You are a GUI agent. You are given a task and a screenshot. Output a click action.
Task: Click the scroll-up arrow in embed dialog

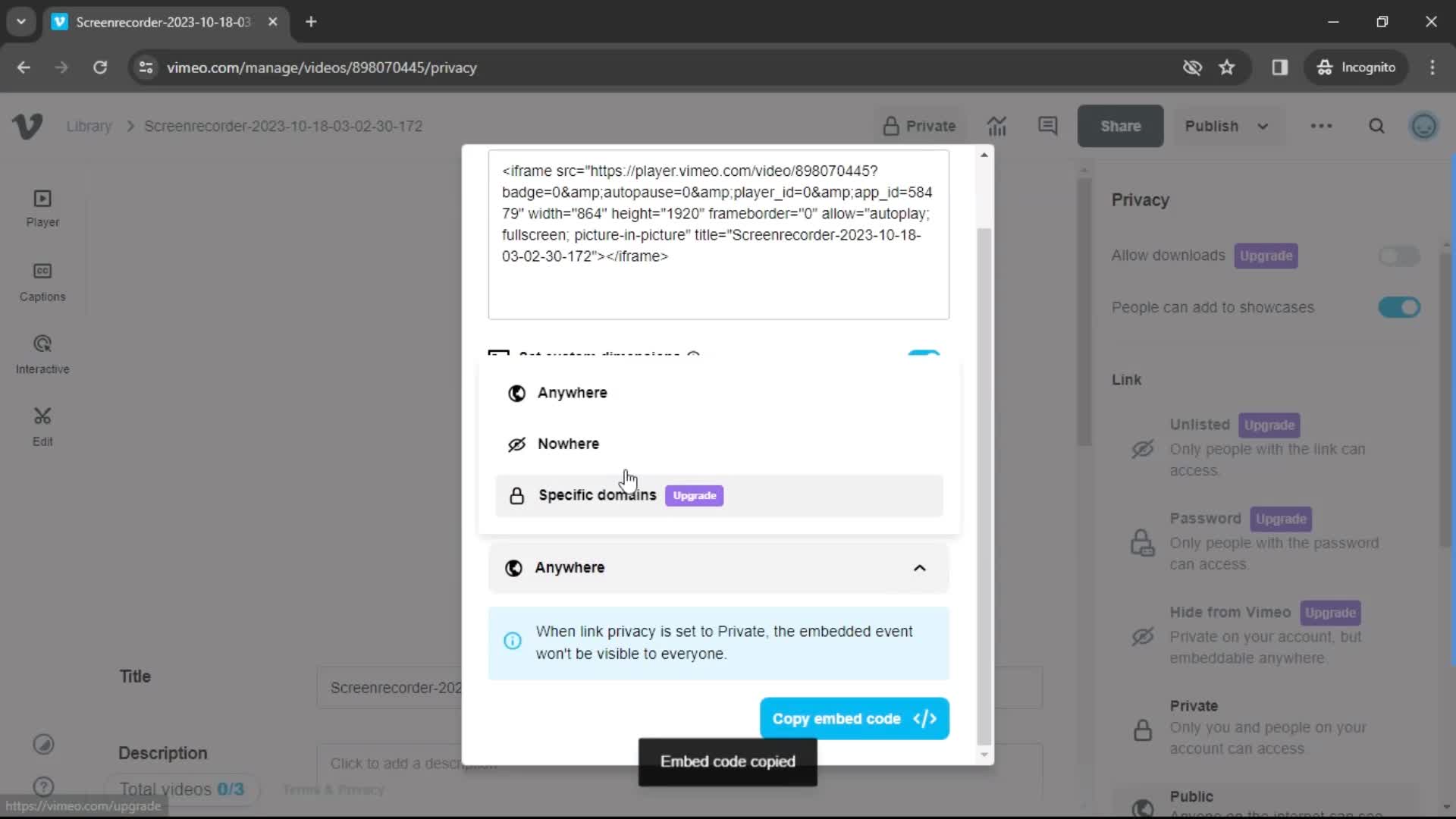(x=984, y=155)
